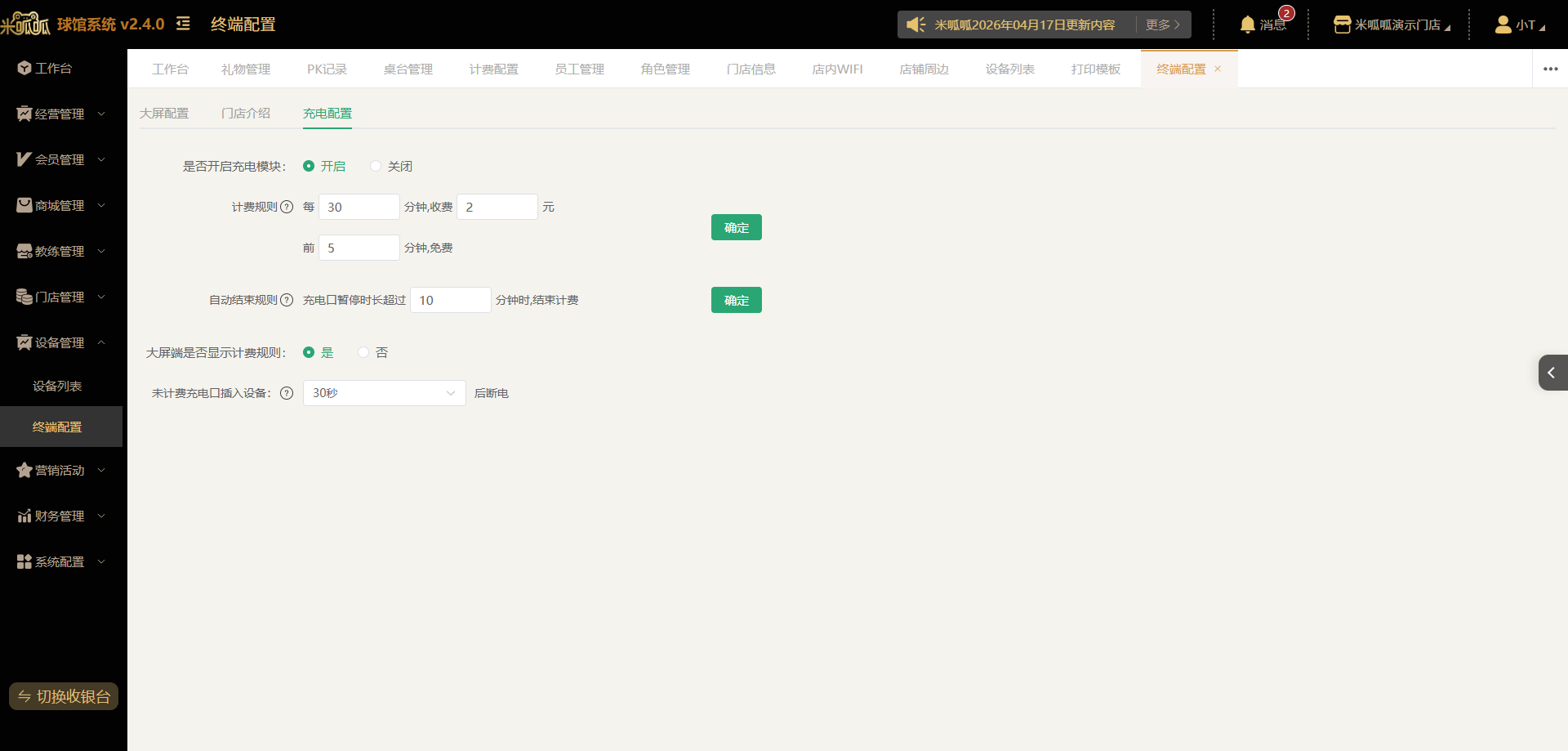Switch to 大屏配置 sub-tab

pyautogui.click(x=164, y=113)
